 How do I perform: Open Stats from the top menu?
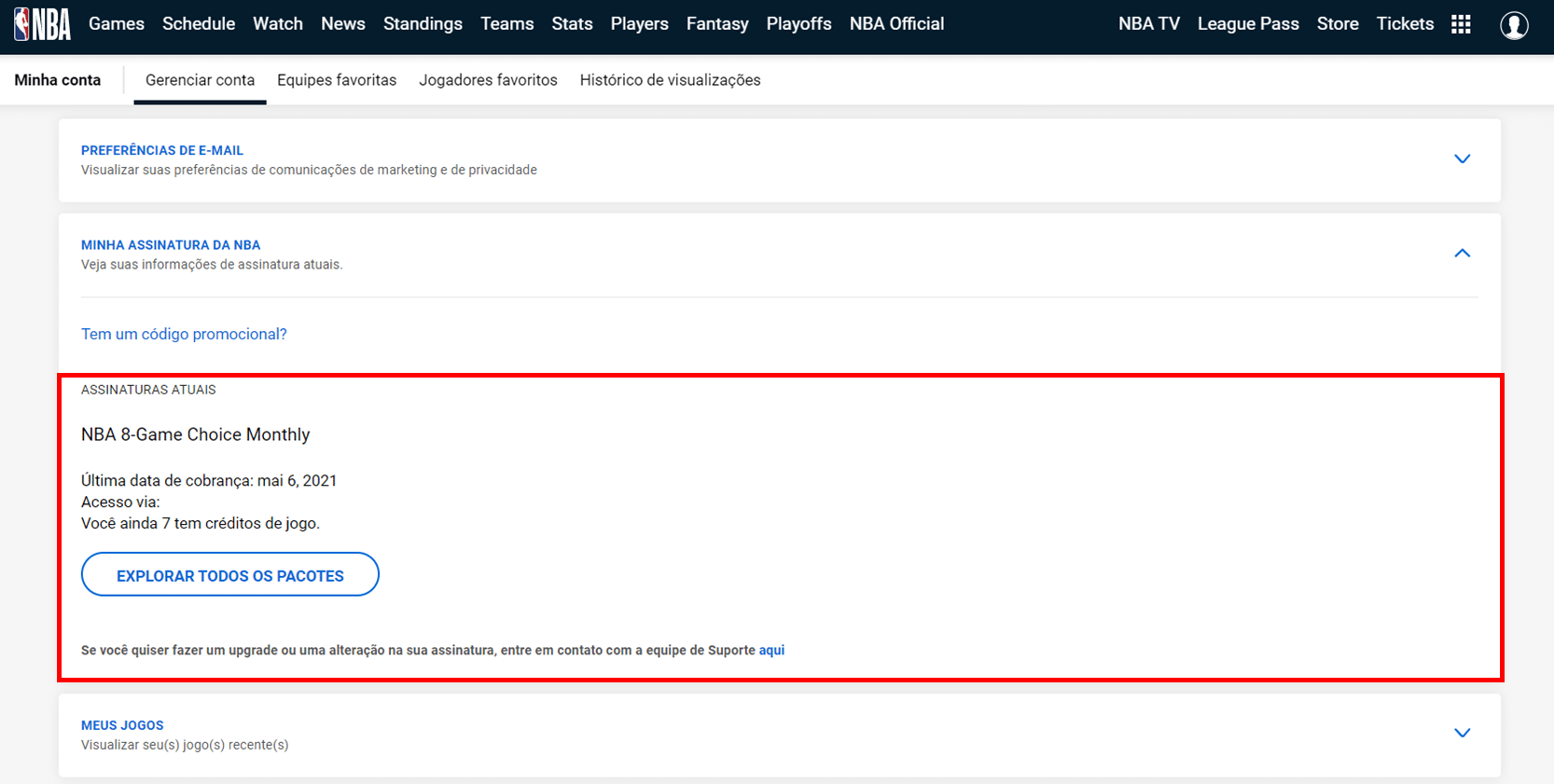[572, 24]
